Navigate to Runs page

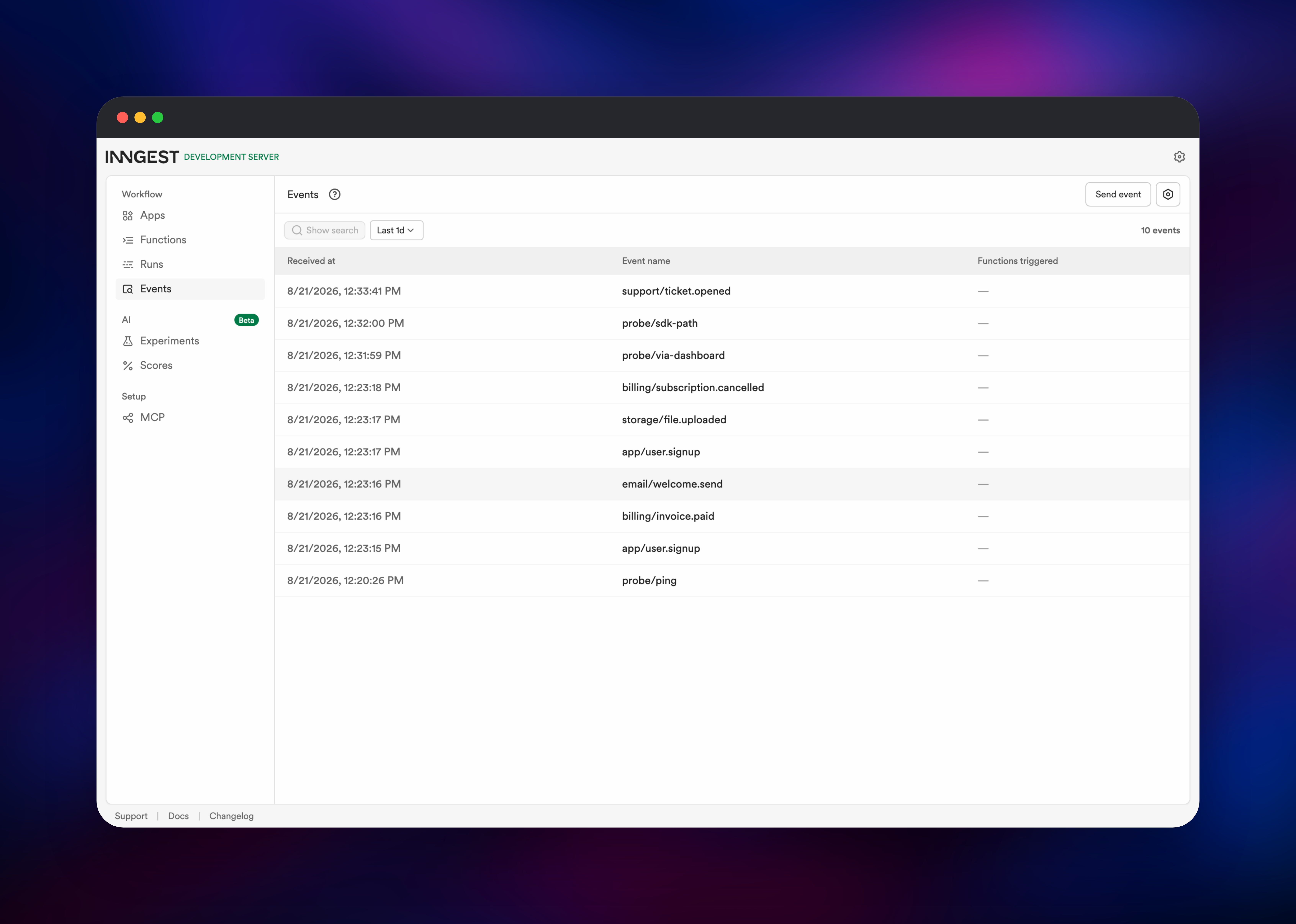click(190, 265)
